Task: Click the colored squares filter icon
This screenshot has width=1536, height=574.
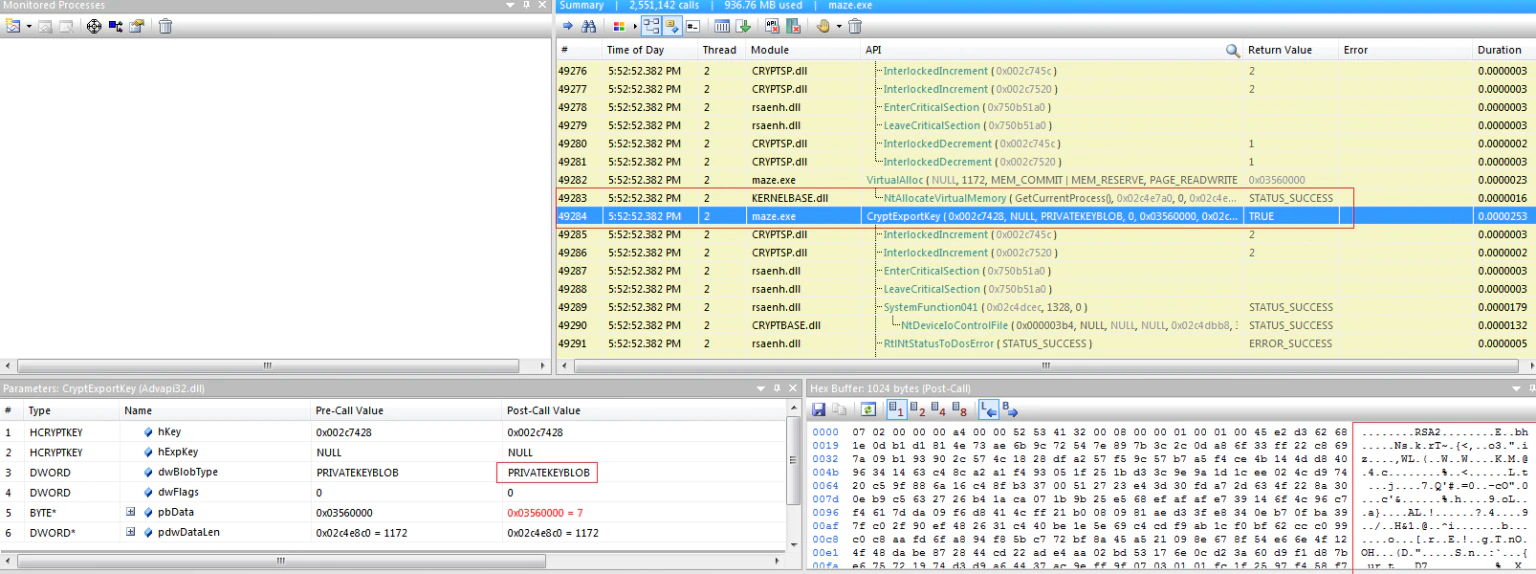Action: [x=619, y=26]
